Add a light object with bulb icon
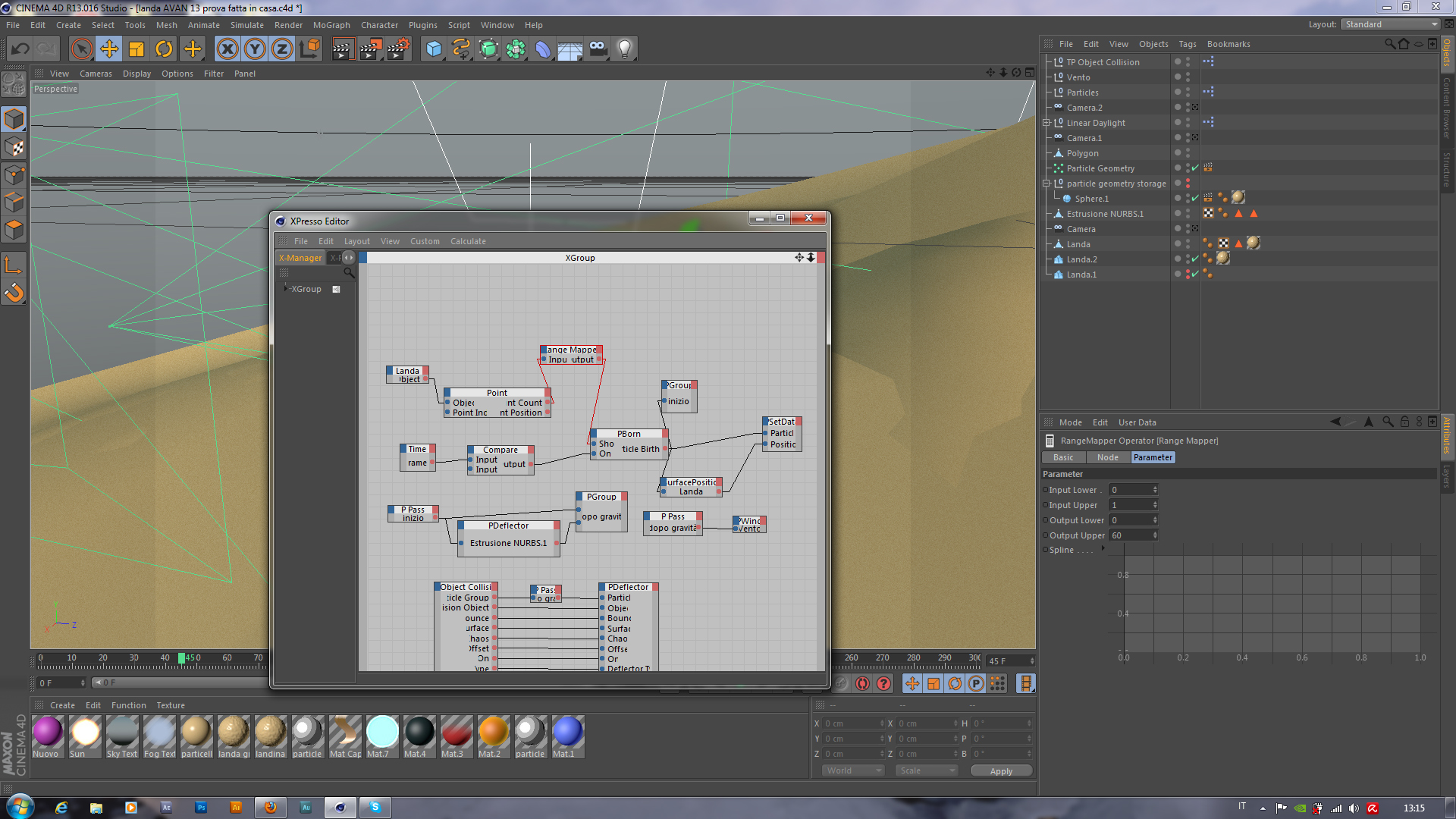 pos(624,49)
